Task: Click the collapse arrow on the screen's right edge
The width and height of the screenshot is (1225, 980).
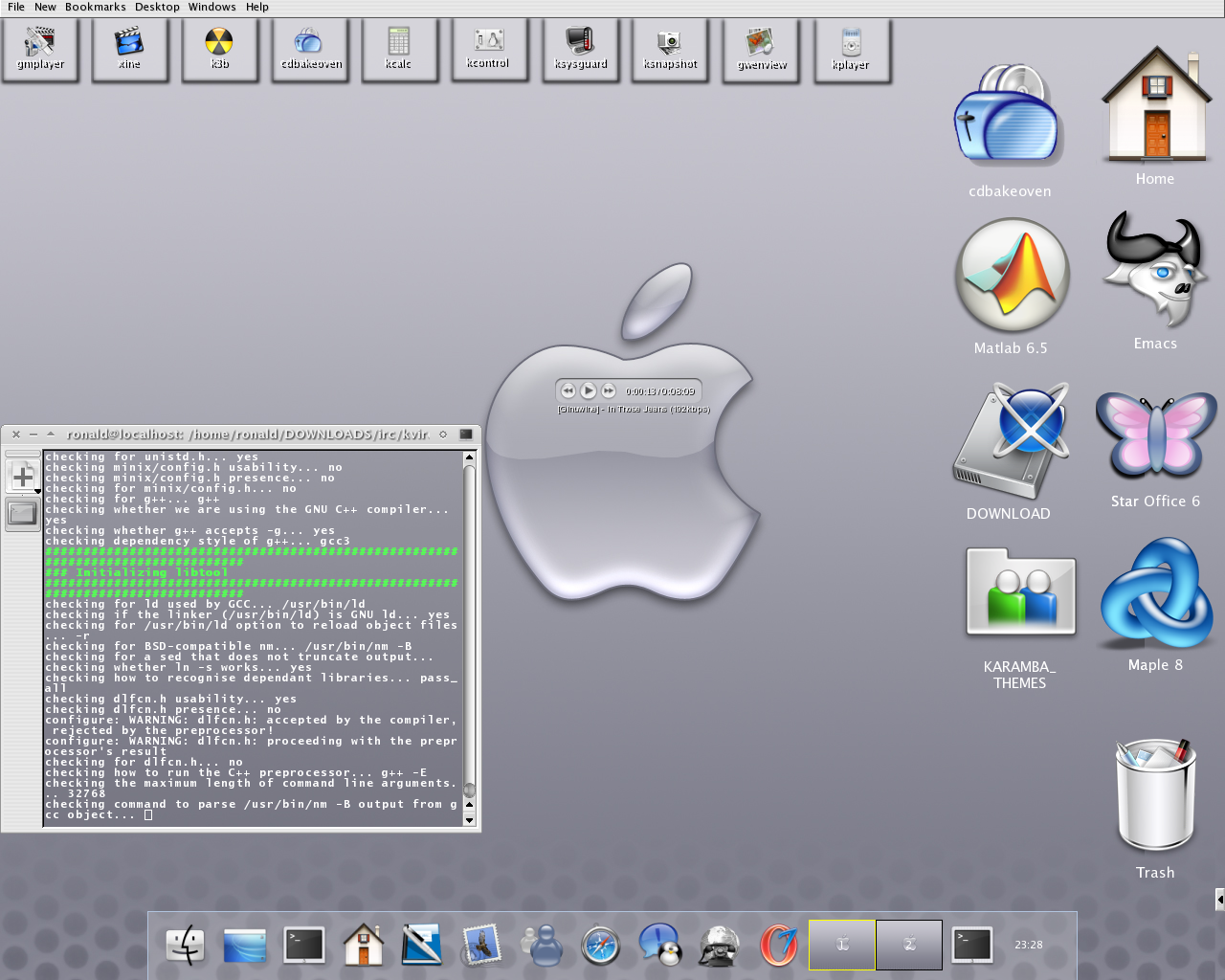Action: tap(1220, 899)
